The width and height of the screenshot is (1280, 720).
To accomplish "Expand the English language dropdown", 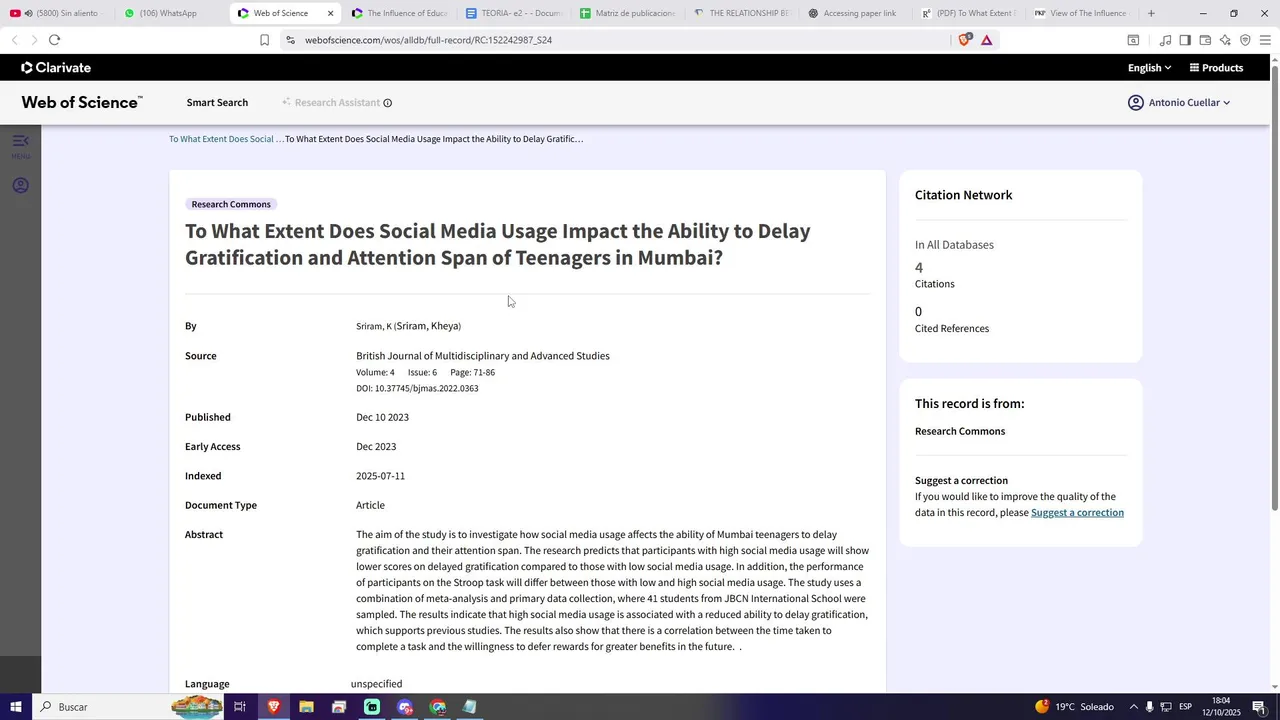I will pyautogui.click(x=1149, y=68).
